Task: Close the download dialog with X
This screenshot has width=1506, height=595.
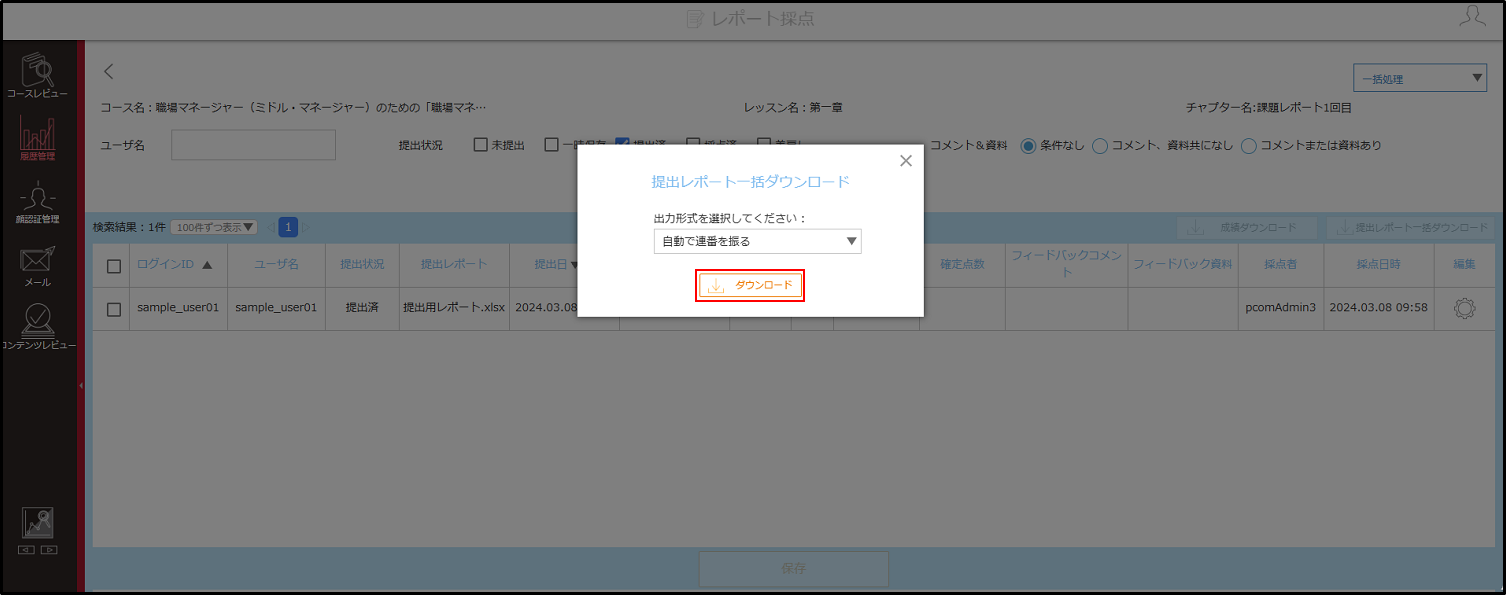Action: (x=906, y=161)
